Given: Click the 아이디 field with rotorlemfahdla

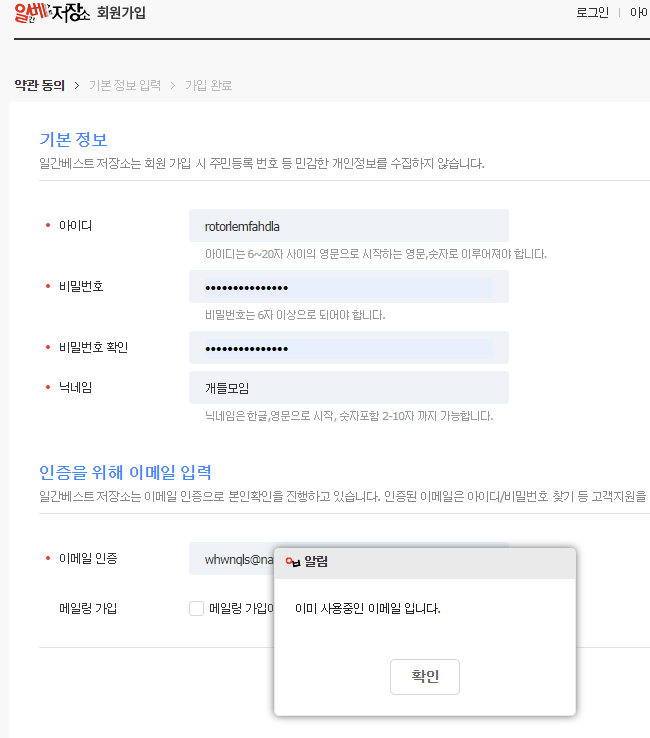Looking at the screenshot, I should [x=348, y=226].
